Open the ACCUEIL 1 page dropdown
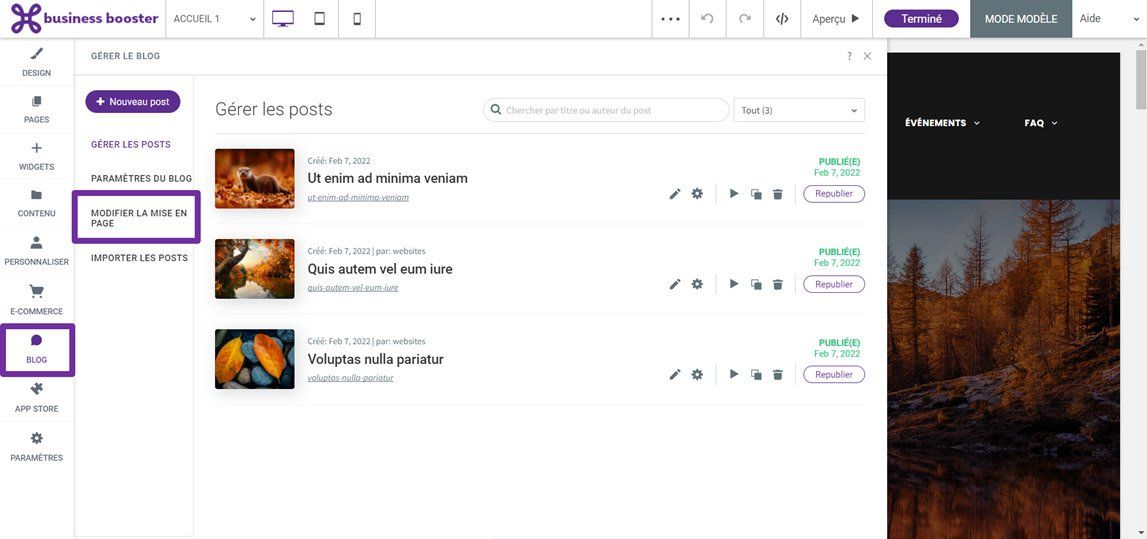Screen dimensions: 1147x539 tap(214, 19)
